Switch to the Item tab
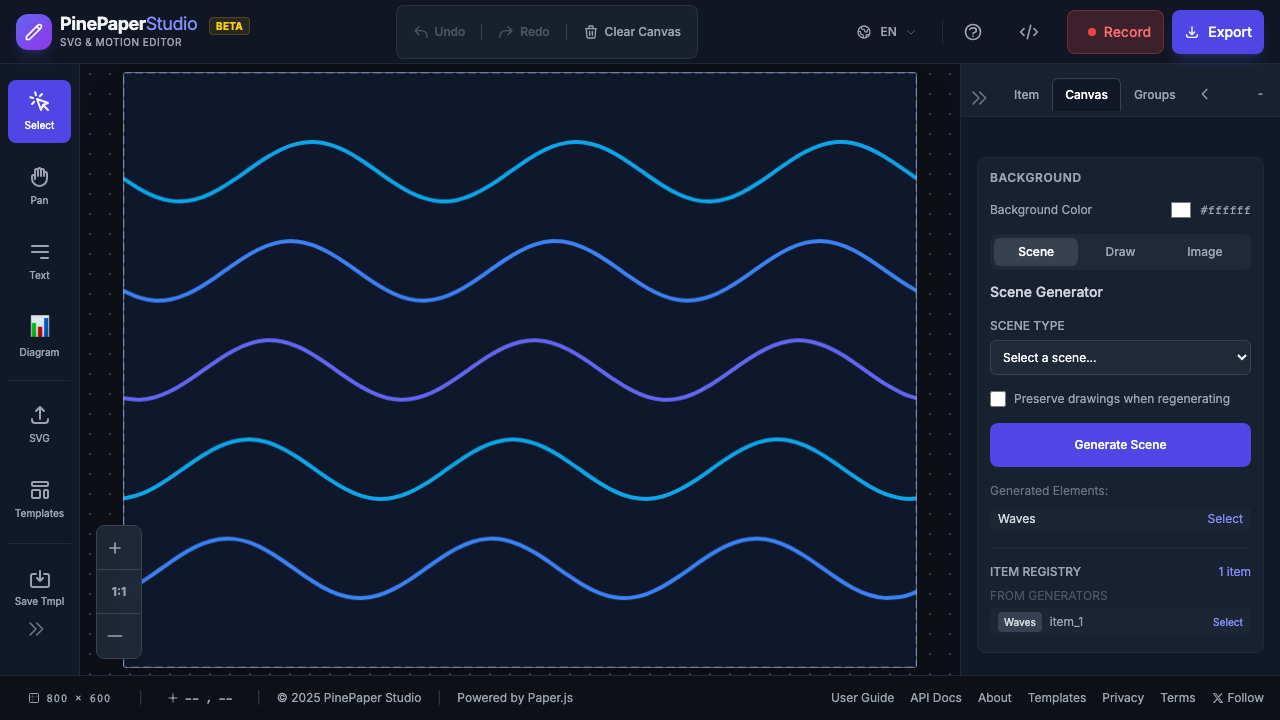Screen dimensions: 1280x720 (1026, 94)
